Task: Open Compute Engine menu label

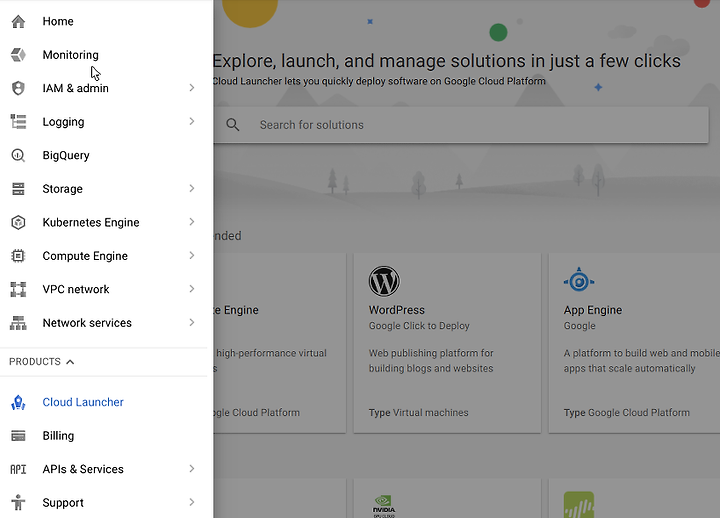Action: (x=85, y=256)
